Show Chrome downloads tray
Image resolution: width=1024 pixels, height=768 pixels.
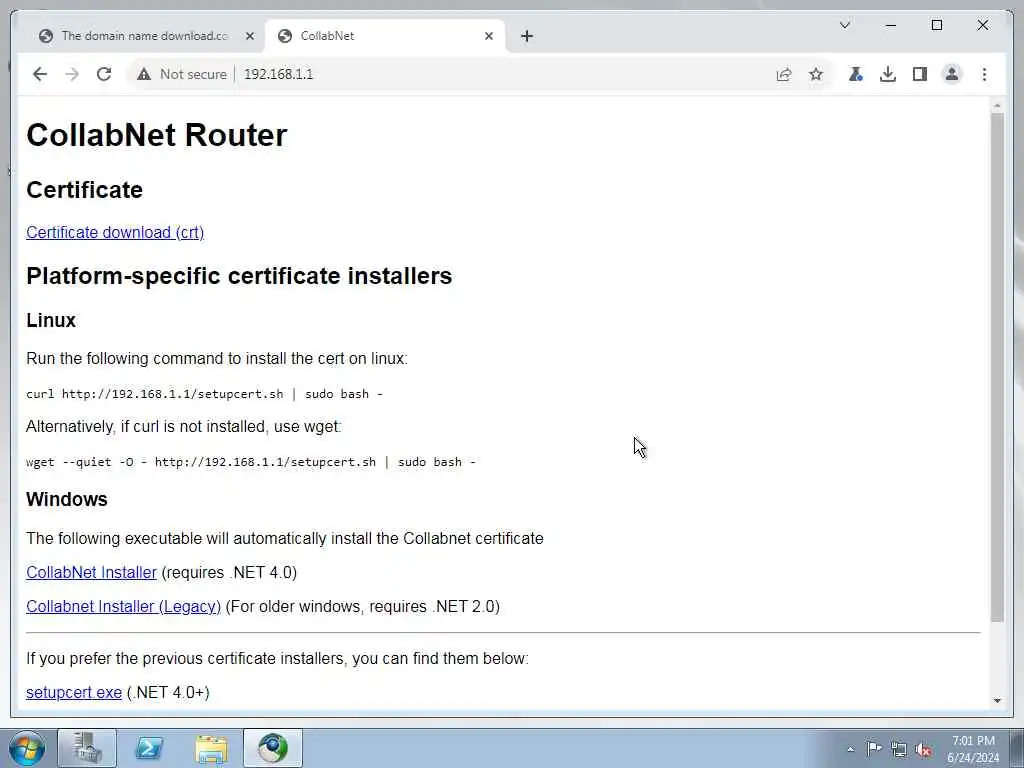(x=888, y=74)
